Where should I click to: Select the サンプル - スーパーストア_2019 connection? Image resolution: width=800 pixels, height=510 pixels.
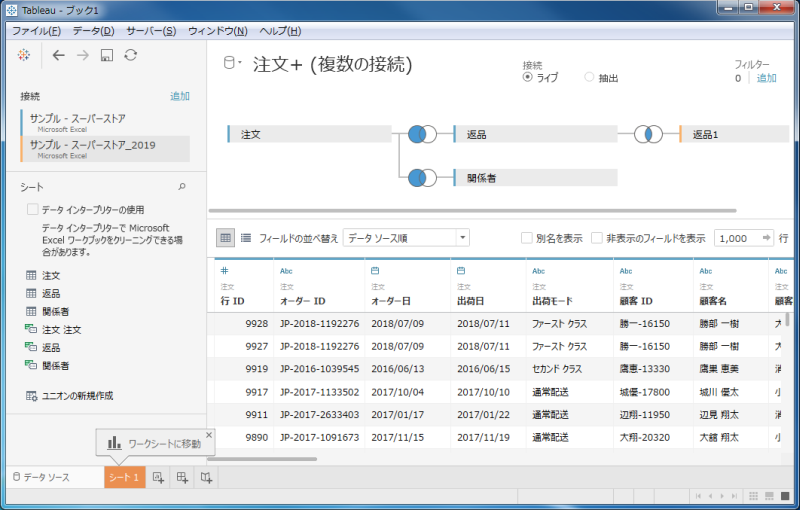(105, 149)
